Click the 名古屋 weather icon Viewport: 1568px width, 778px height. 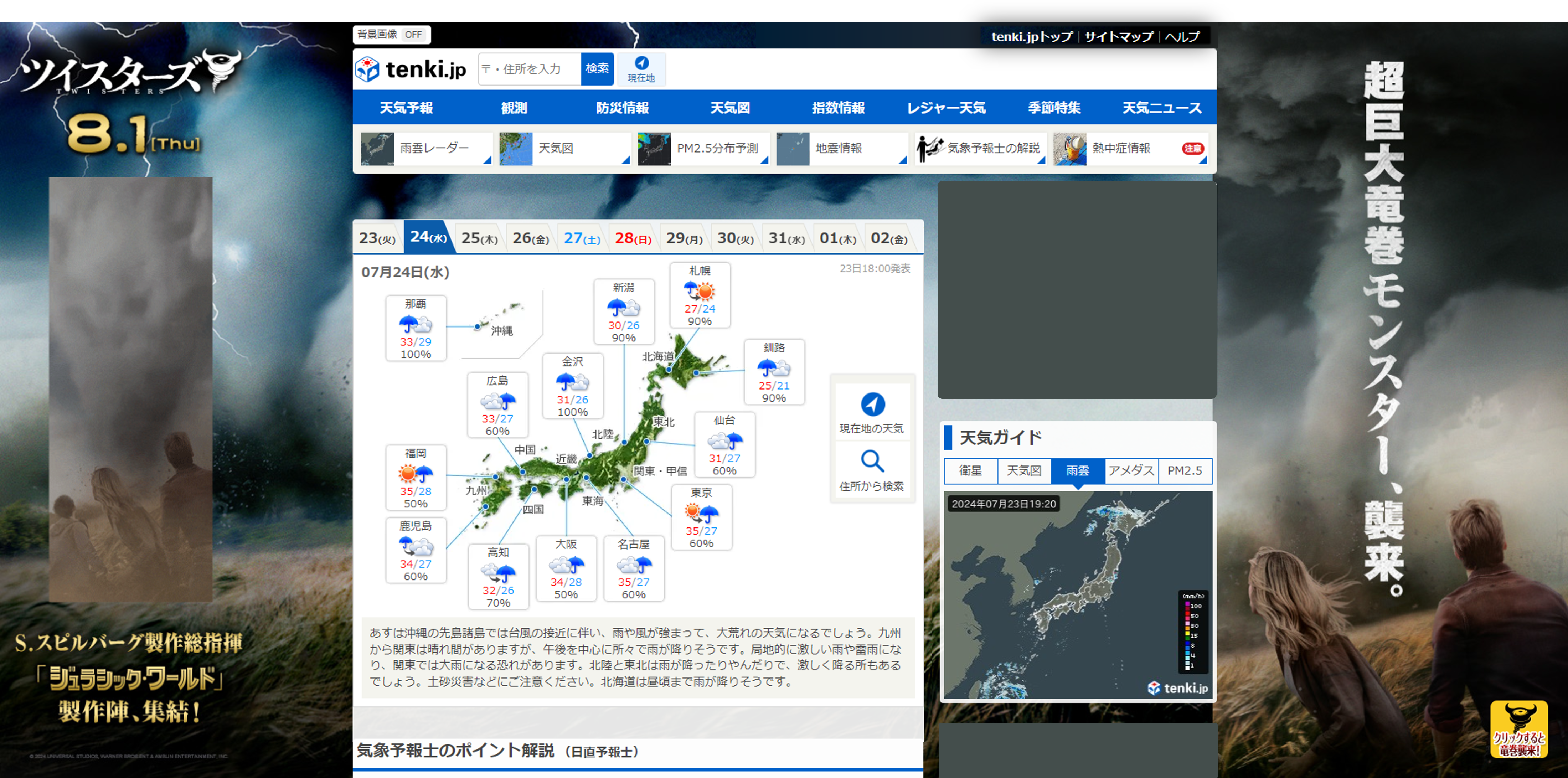click(634, 564)
